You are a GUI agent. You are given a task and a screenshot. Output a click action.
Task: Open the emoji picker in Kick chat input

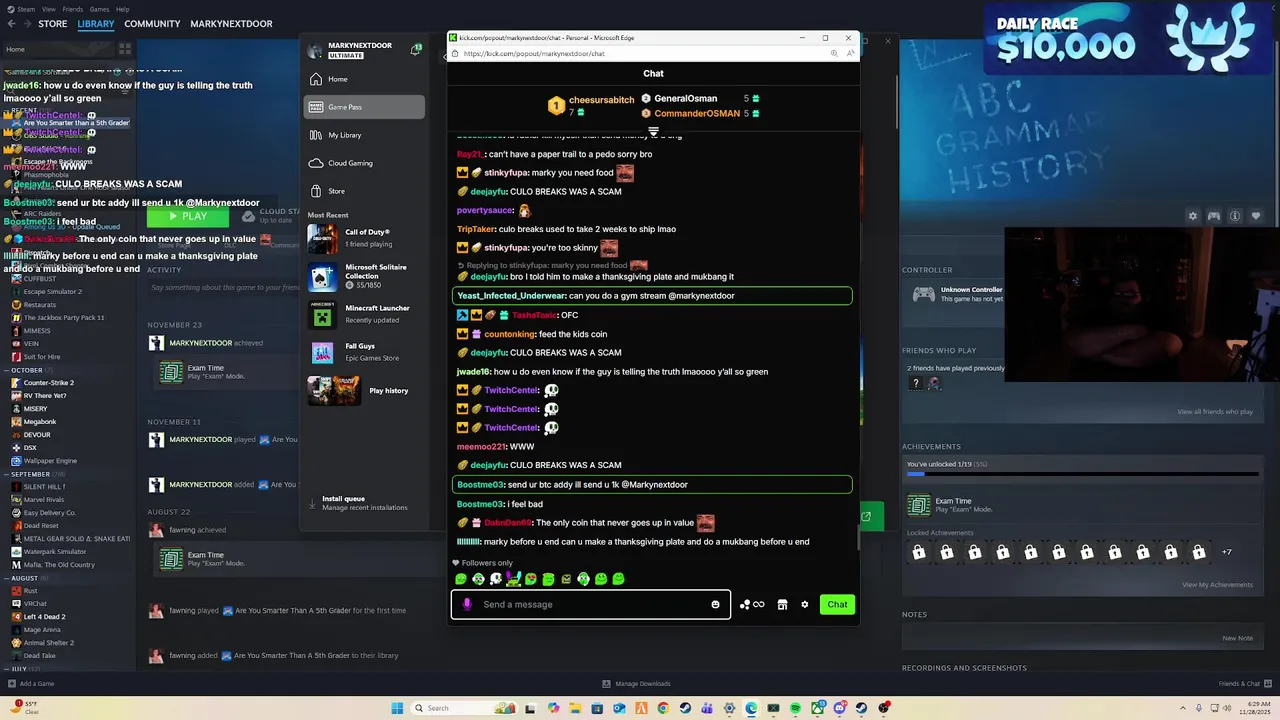715,604
